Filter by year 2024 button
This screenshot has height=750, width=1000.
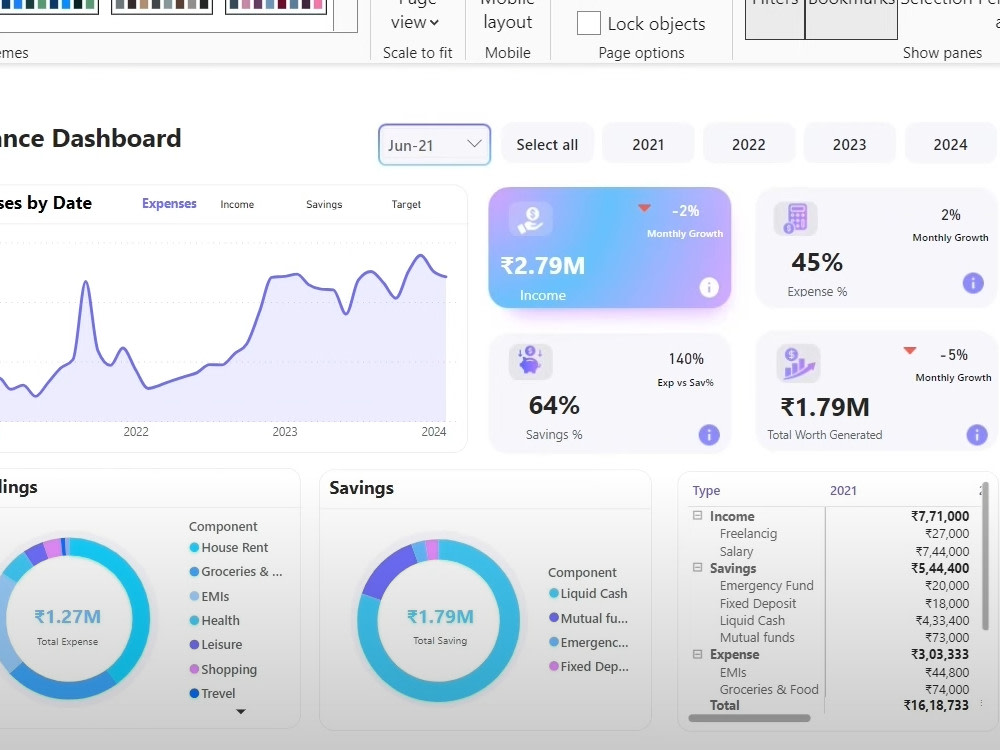click(x=950, y=145)
